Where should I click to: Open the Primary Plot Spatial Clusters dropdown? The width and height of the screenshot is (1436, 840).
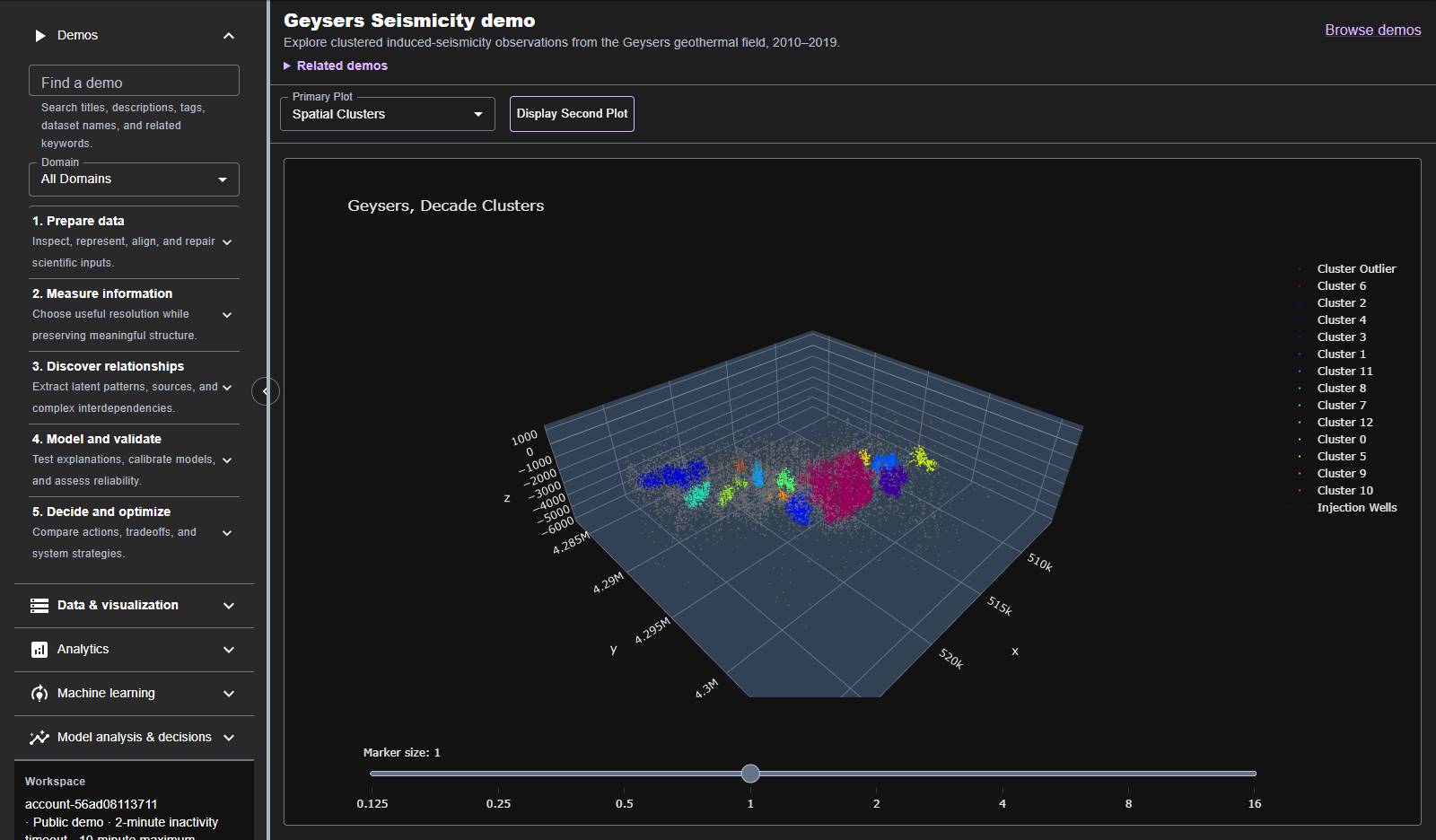pos(388,114)
